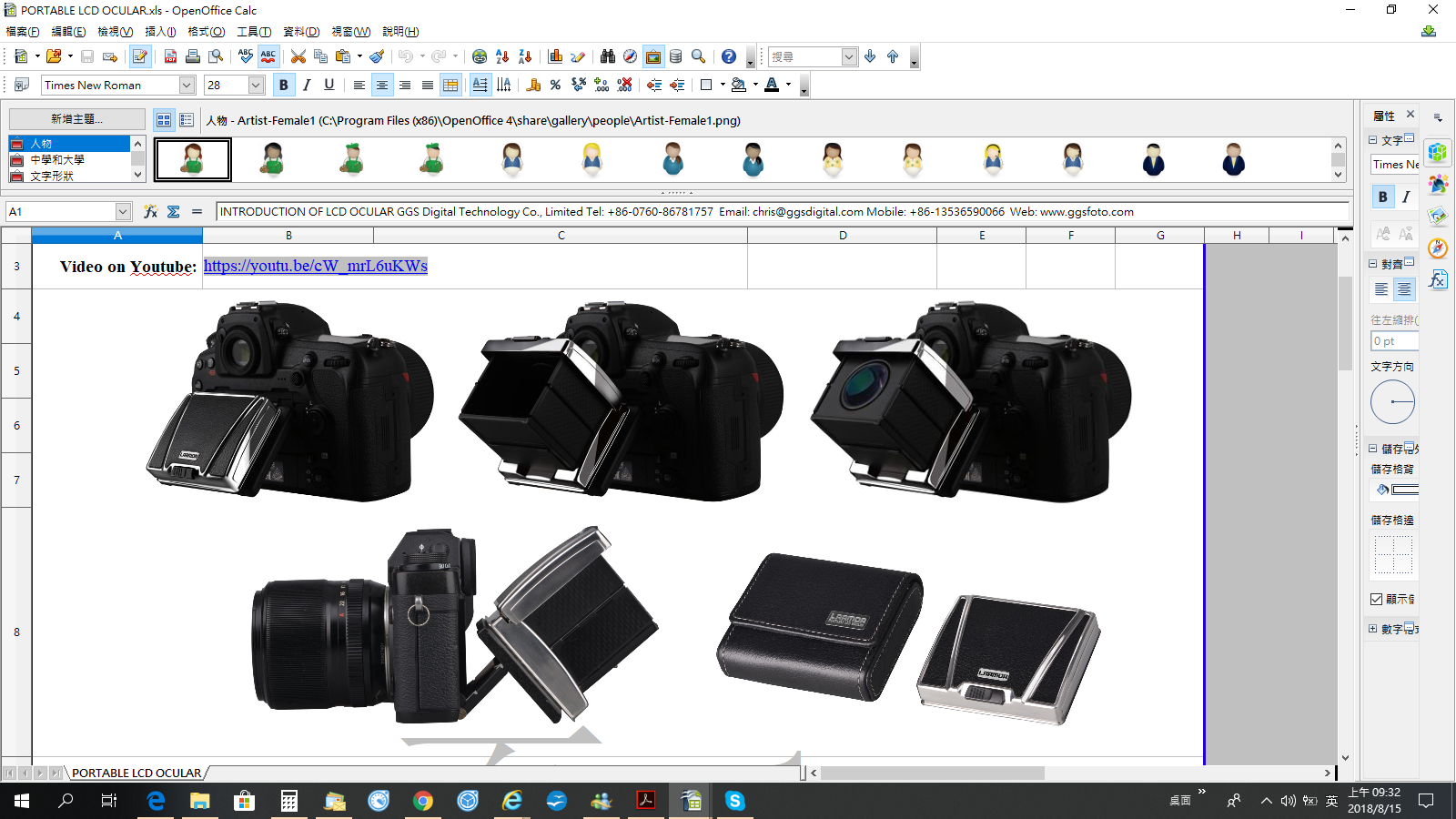The height and width of the screenshot is (819, 1456).
Task: Click the 新增主題... button
Action: pos(77,119)
